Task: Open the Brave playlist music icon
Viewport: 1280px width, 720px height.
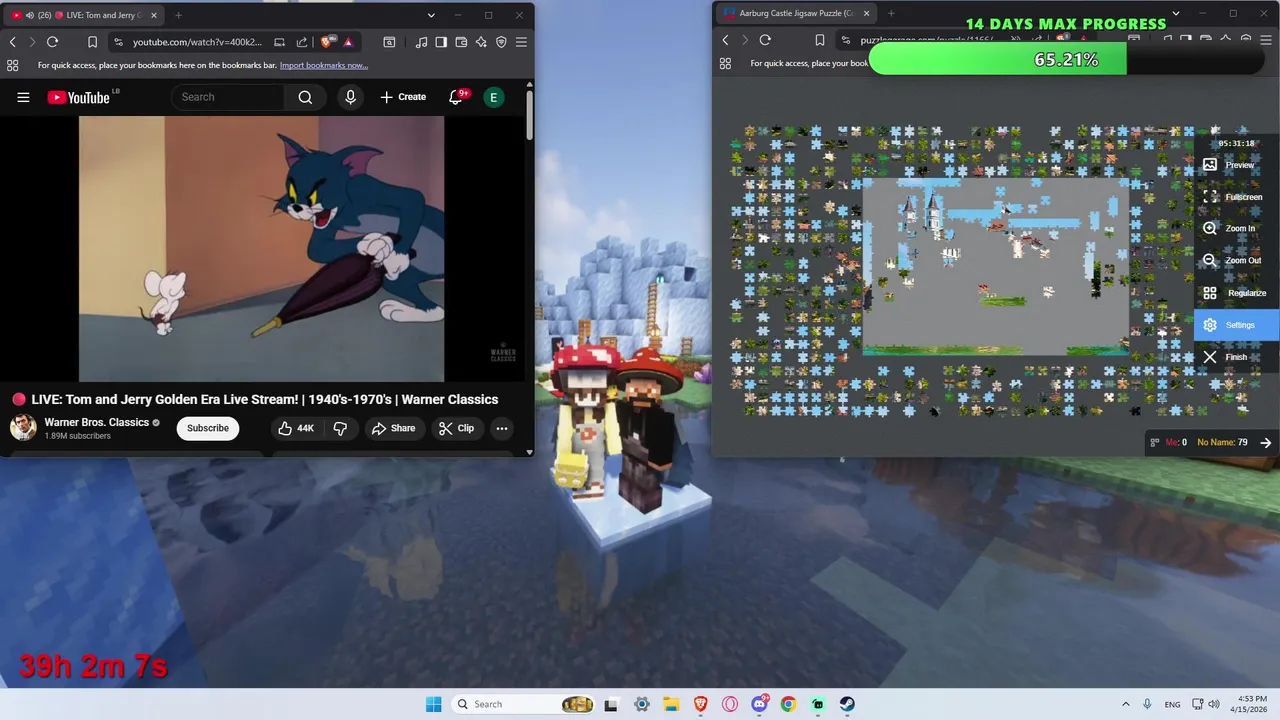Action: point(421,42)
